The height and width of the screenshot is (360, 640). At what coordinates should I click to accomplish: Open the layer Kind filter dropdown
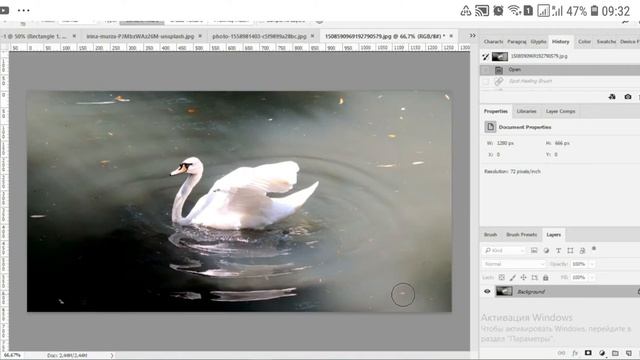click(503, 251)
